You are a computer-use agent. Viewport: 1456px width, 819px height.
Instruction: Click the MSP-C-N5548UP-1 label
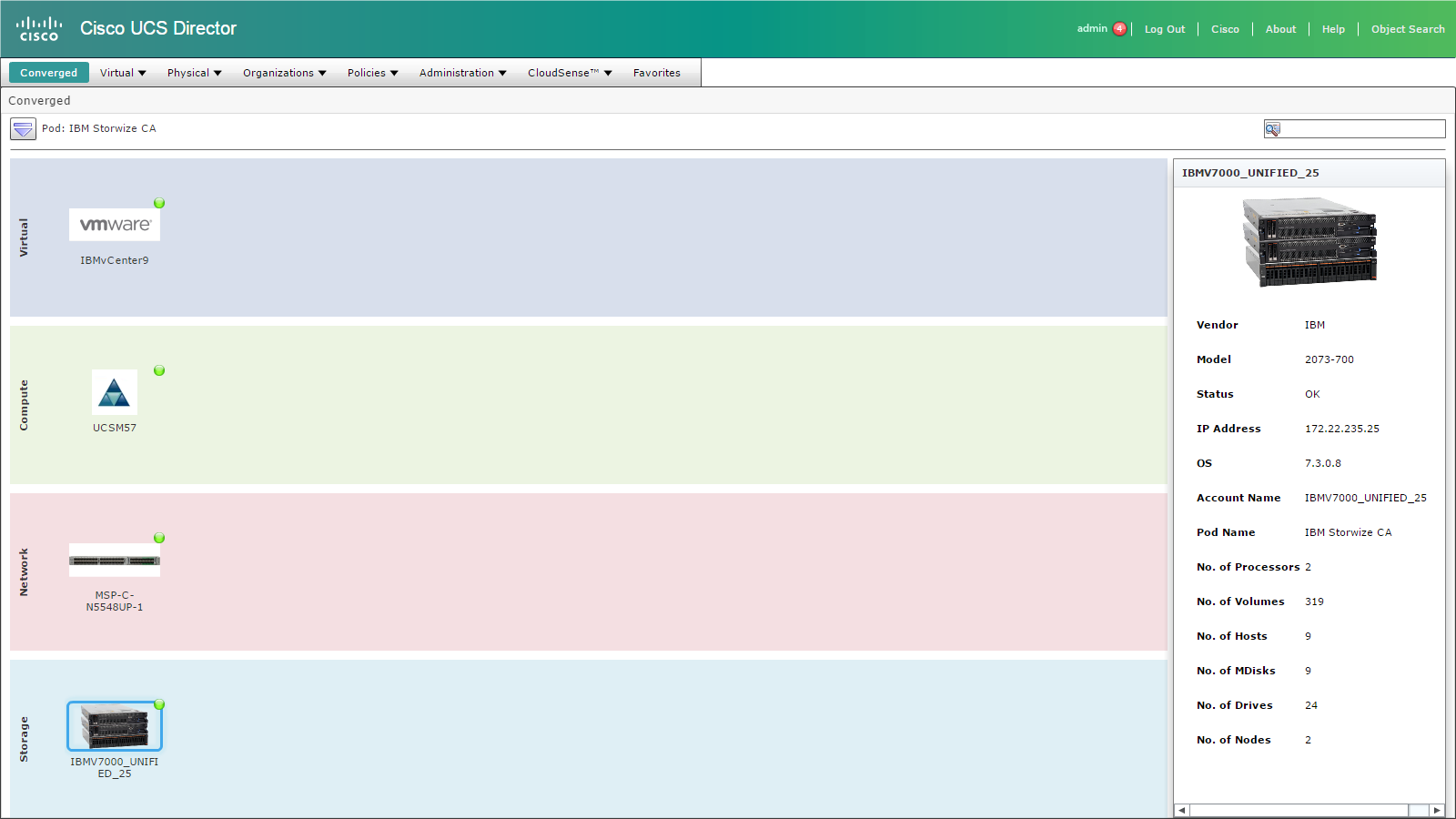tap(115, 602)
